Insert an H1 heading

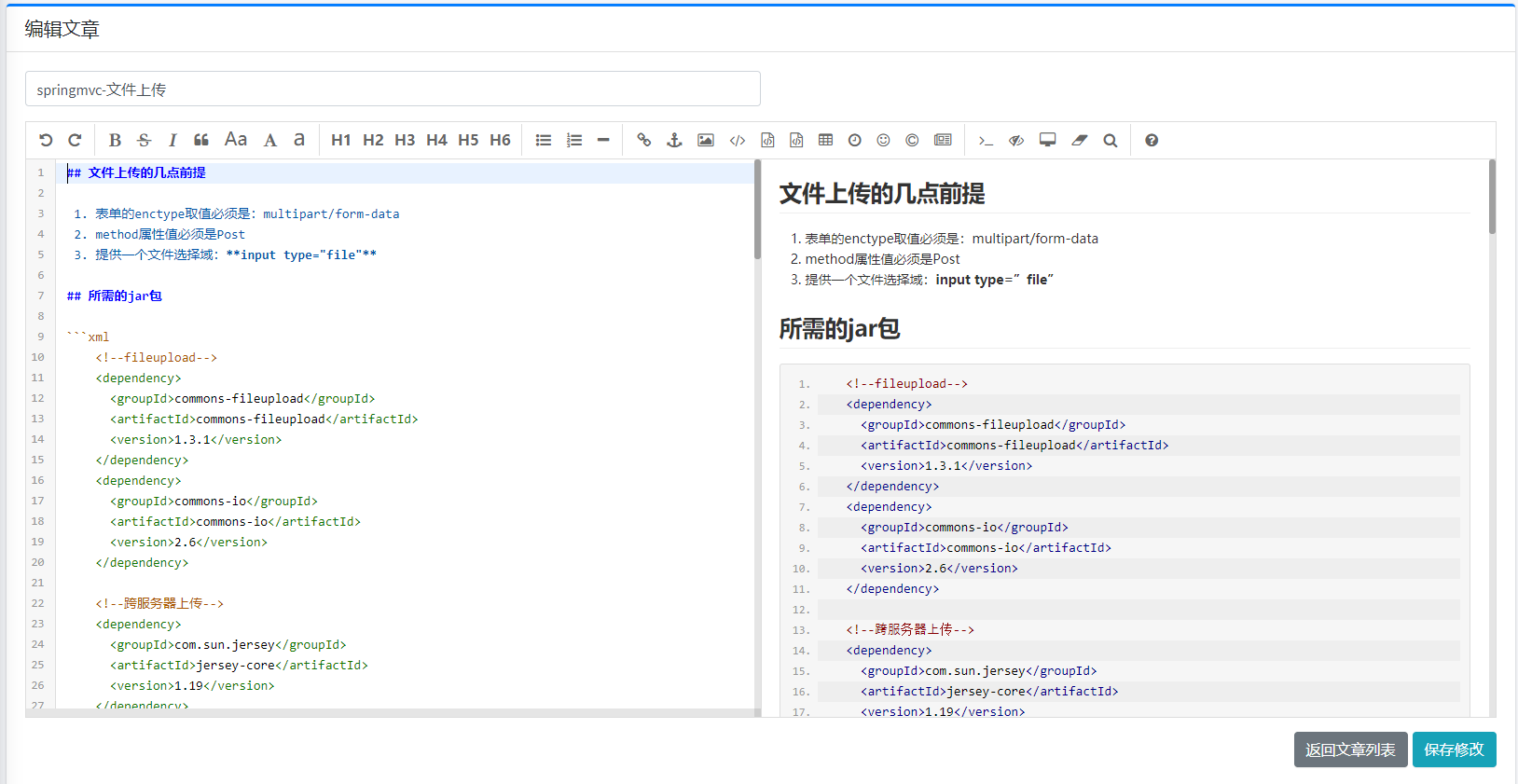tap(341, 140)
